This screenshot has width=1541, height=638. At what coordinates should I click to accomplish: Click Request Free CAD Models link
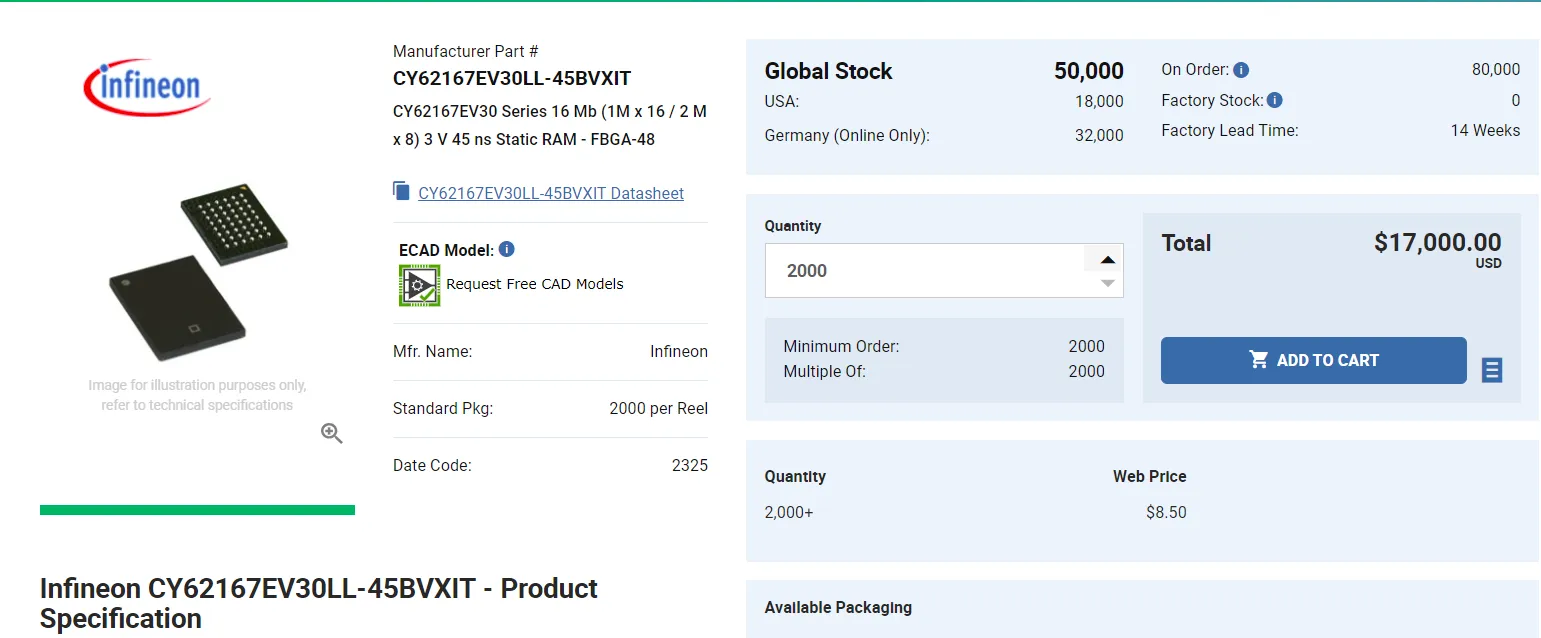pyautogui.click(x=535, y=284)
